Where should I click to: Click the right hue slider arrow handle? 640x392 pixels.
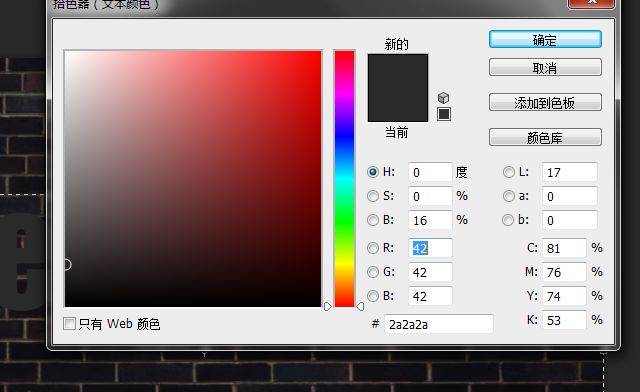pos(360,306)
